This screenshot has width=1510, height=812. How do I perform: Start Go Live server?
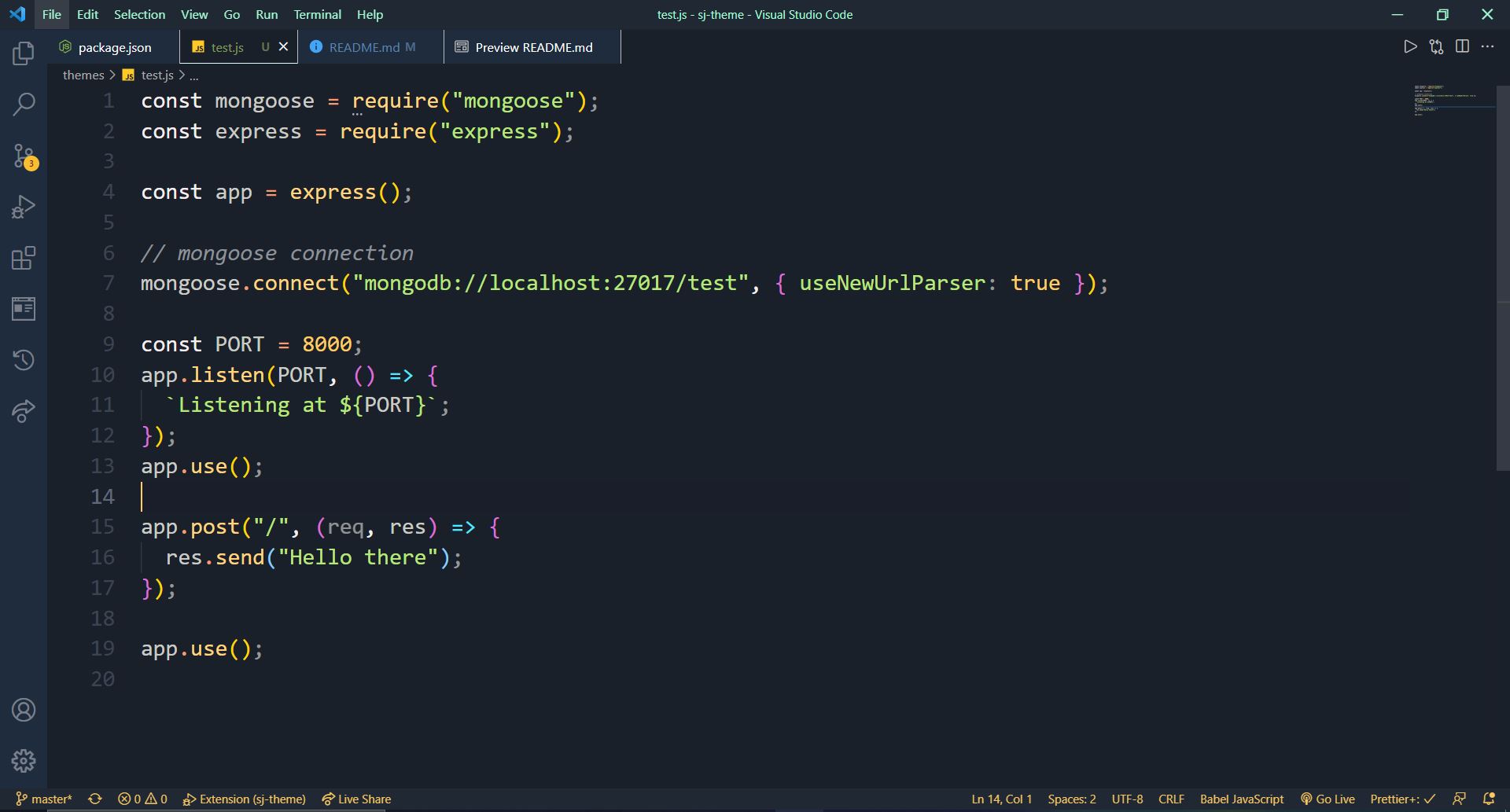[x=1328, y=799]
